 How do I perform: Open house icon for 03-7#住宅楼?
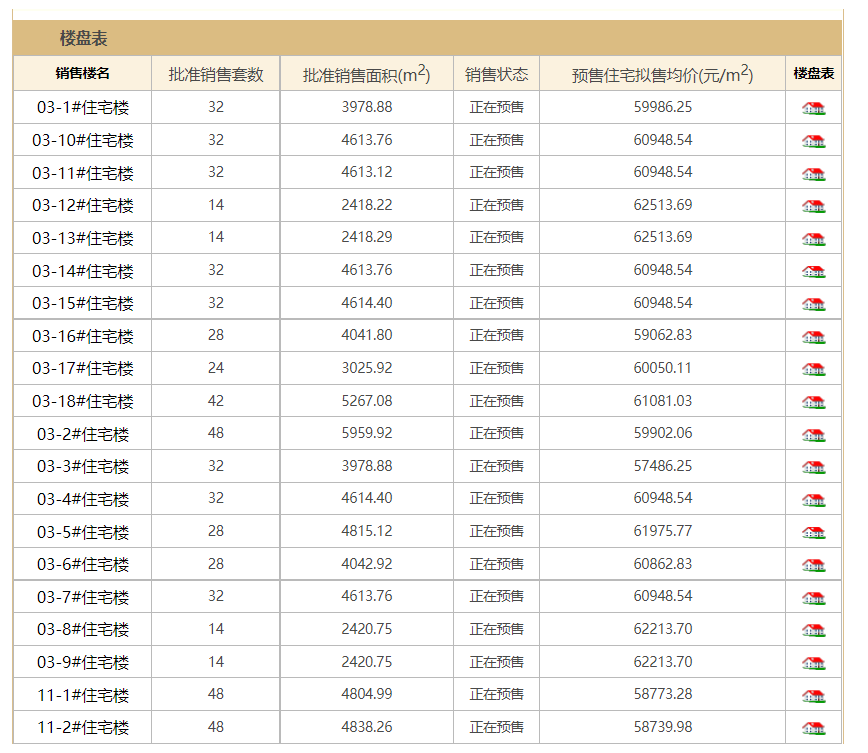tap(813, 597)
